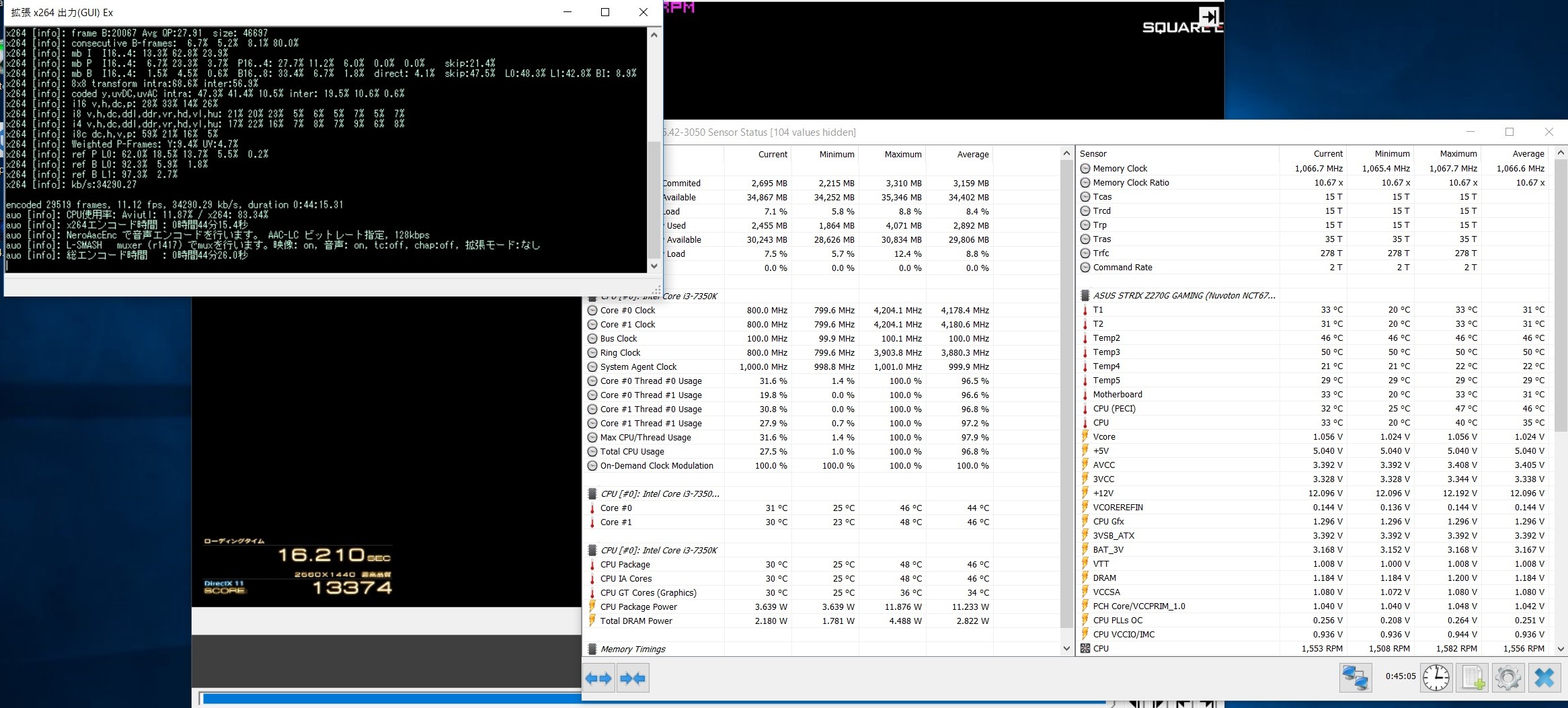
Task: Click chip icon beside Memory Timings header
Action: click(592, 649)
